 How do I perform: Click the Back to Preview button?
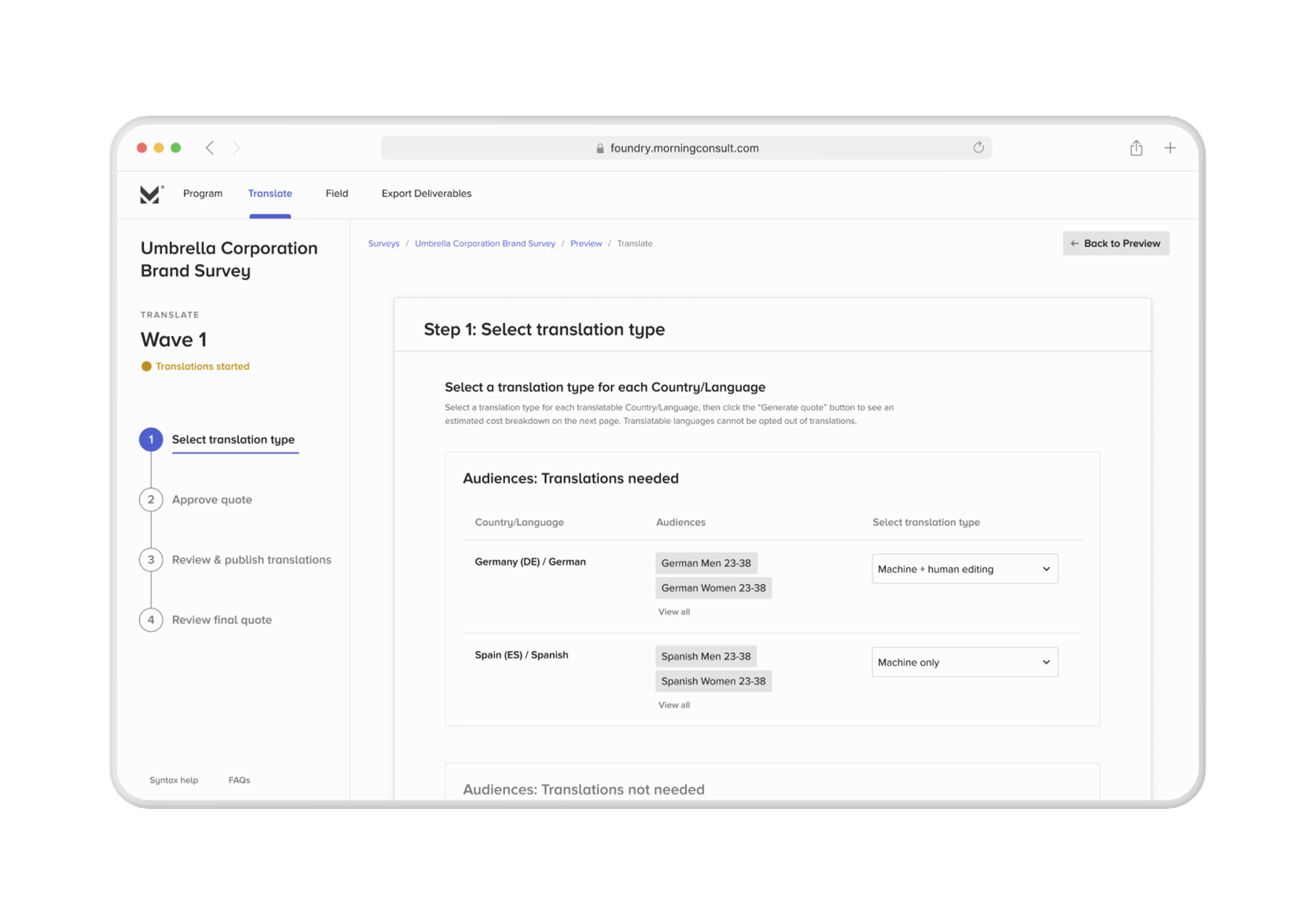[x=1116, y=244]
